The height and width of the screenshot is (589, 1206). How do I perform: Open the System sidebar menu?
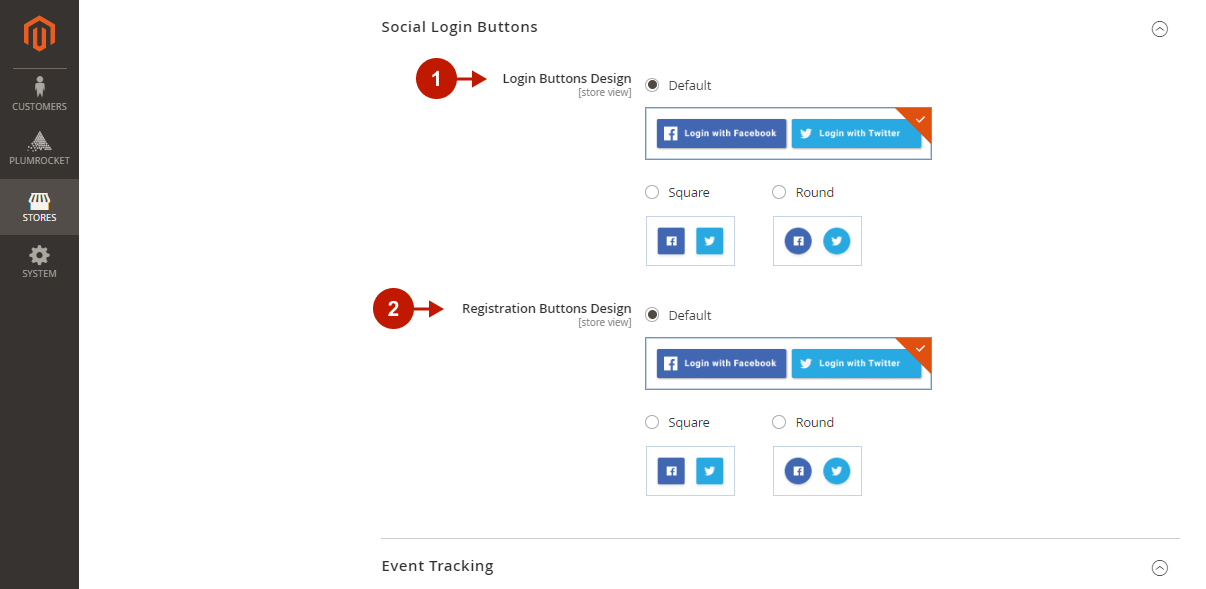(x=39, y=262)
